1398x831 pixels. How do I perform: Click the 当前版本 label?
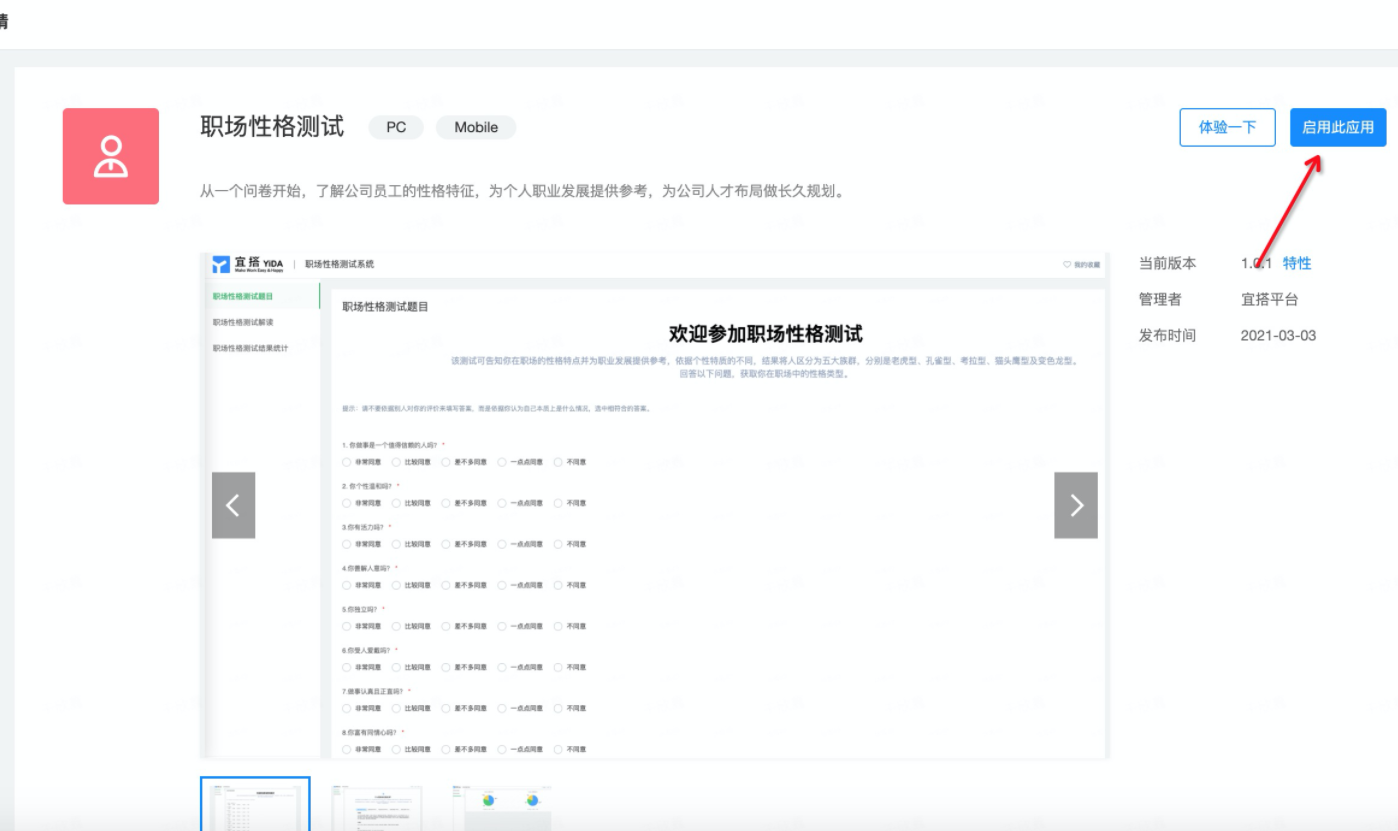pyautogui.click(x=1167, y=263)
